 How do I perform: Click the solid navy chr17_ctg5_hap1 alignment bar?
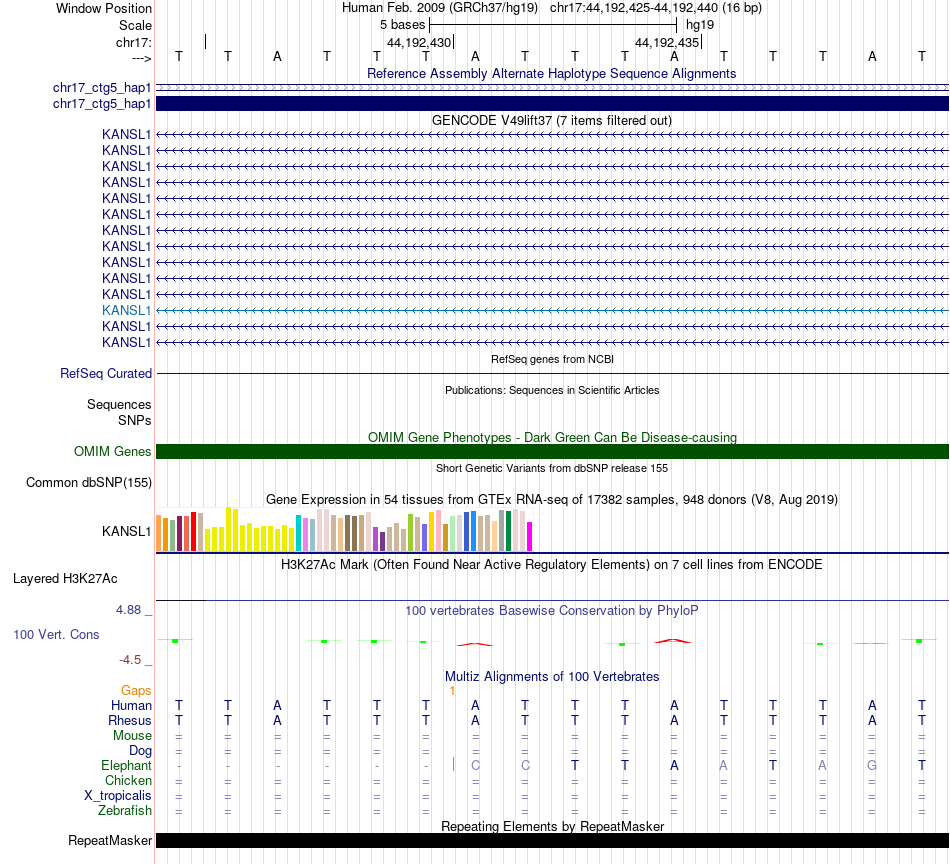point(553,104)
